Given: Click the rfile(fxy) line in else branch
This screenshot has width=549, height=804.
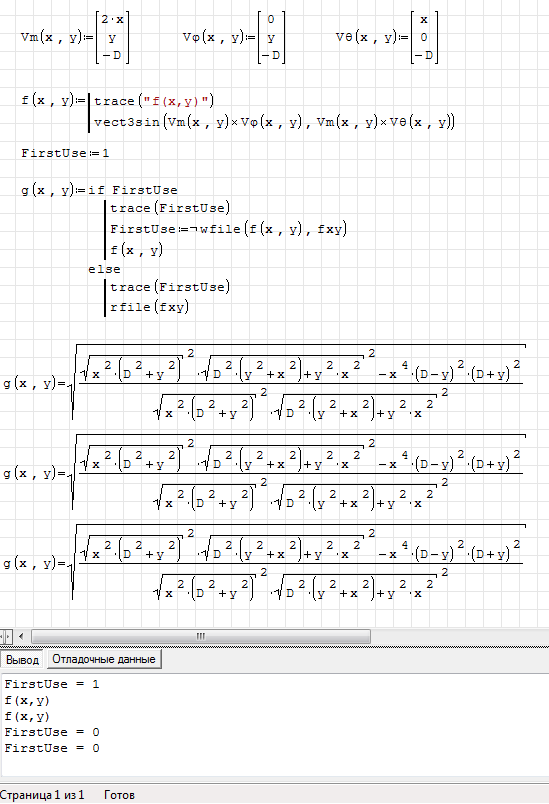Looking at the screenshot, I should coord(149,307).
